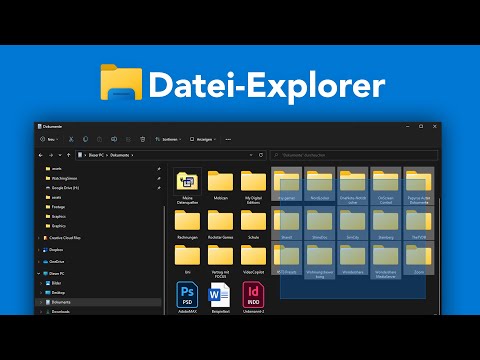
Task: Select the OnScreen Control folder
Action: pyautogui.click(x=386, y=186)
